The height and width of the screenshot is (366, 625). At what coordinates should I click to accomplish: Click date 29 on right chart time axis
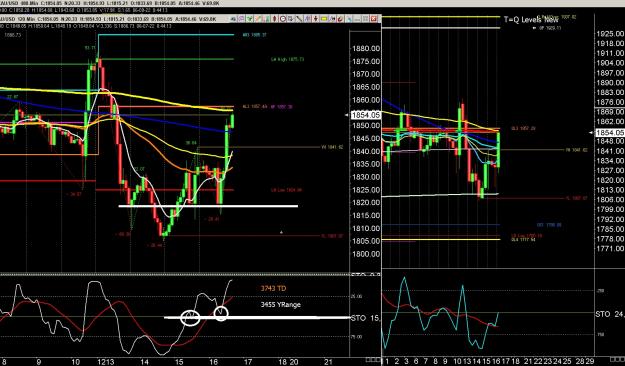591,362
